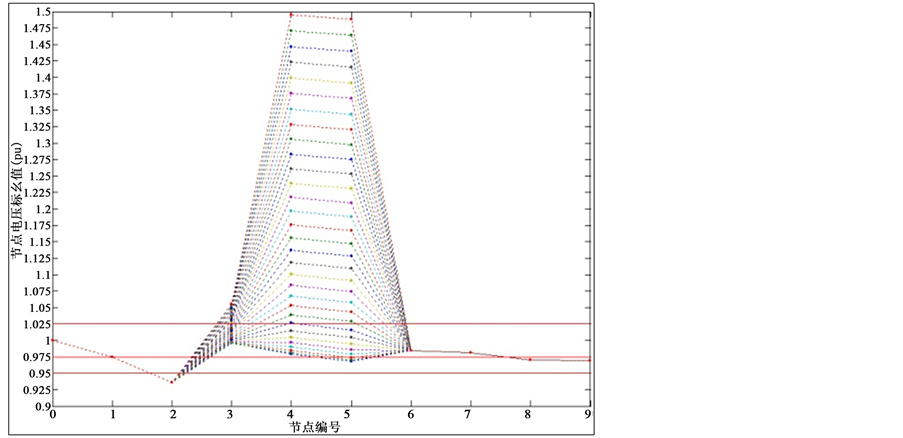Viewport: 903px width, 438px height.
Task: Click the topmost red data point at node 4
Action: [291, 15]
